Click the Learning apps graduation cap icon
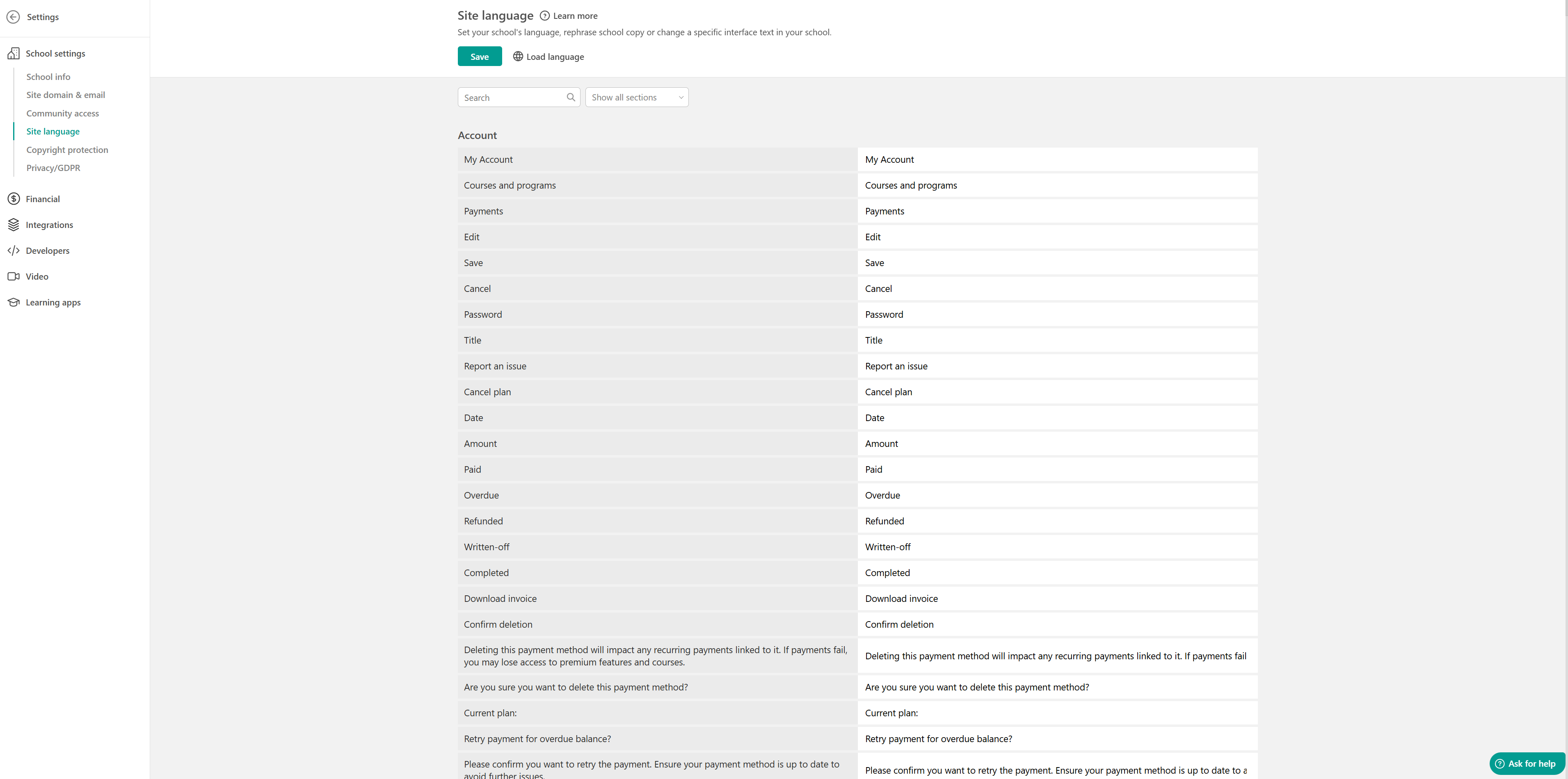This screenshot has width=1568, height=779. (x=14, y=302)
